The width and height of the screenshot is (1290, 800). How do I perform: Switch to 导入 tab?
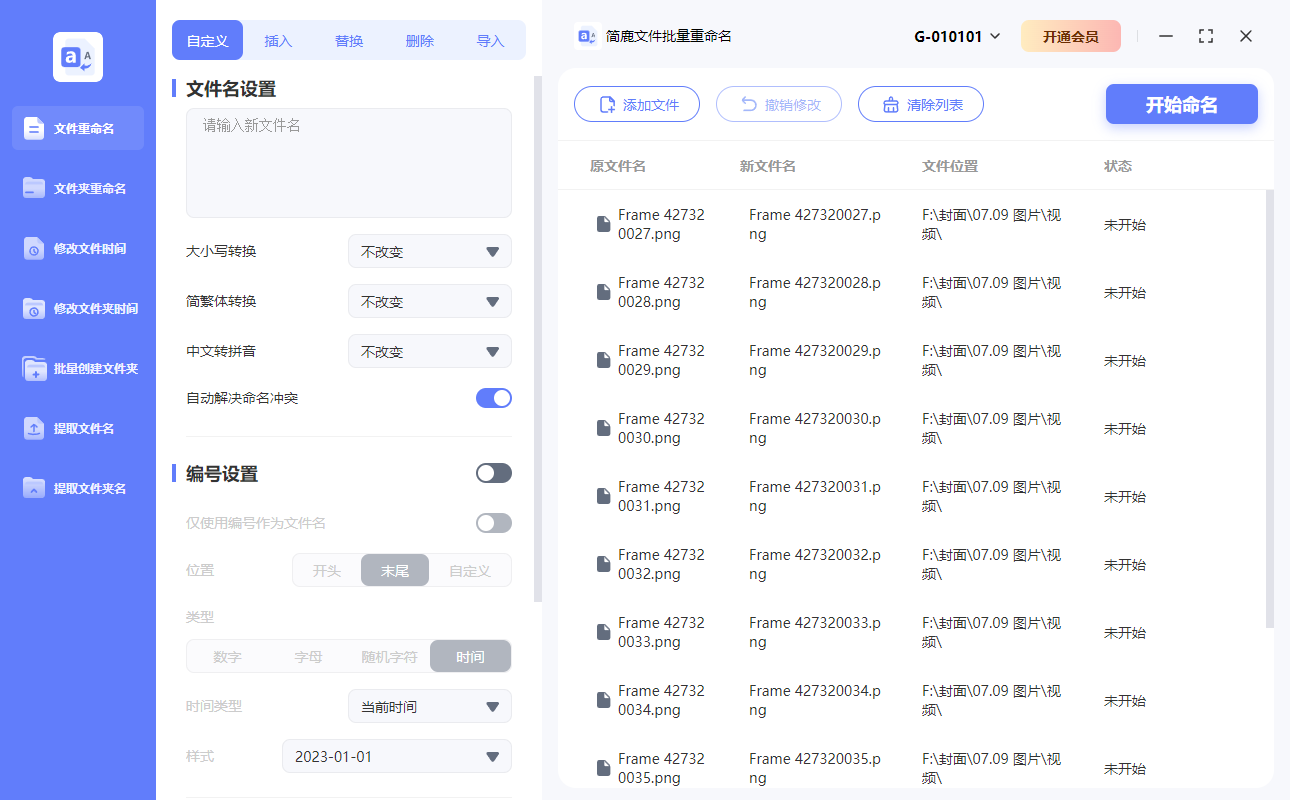pos(490,41)
